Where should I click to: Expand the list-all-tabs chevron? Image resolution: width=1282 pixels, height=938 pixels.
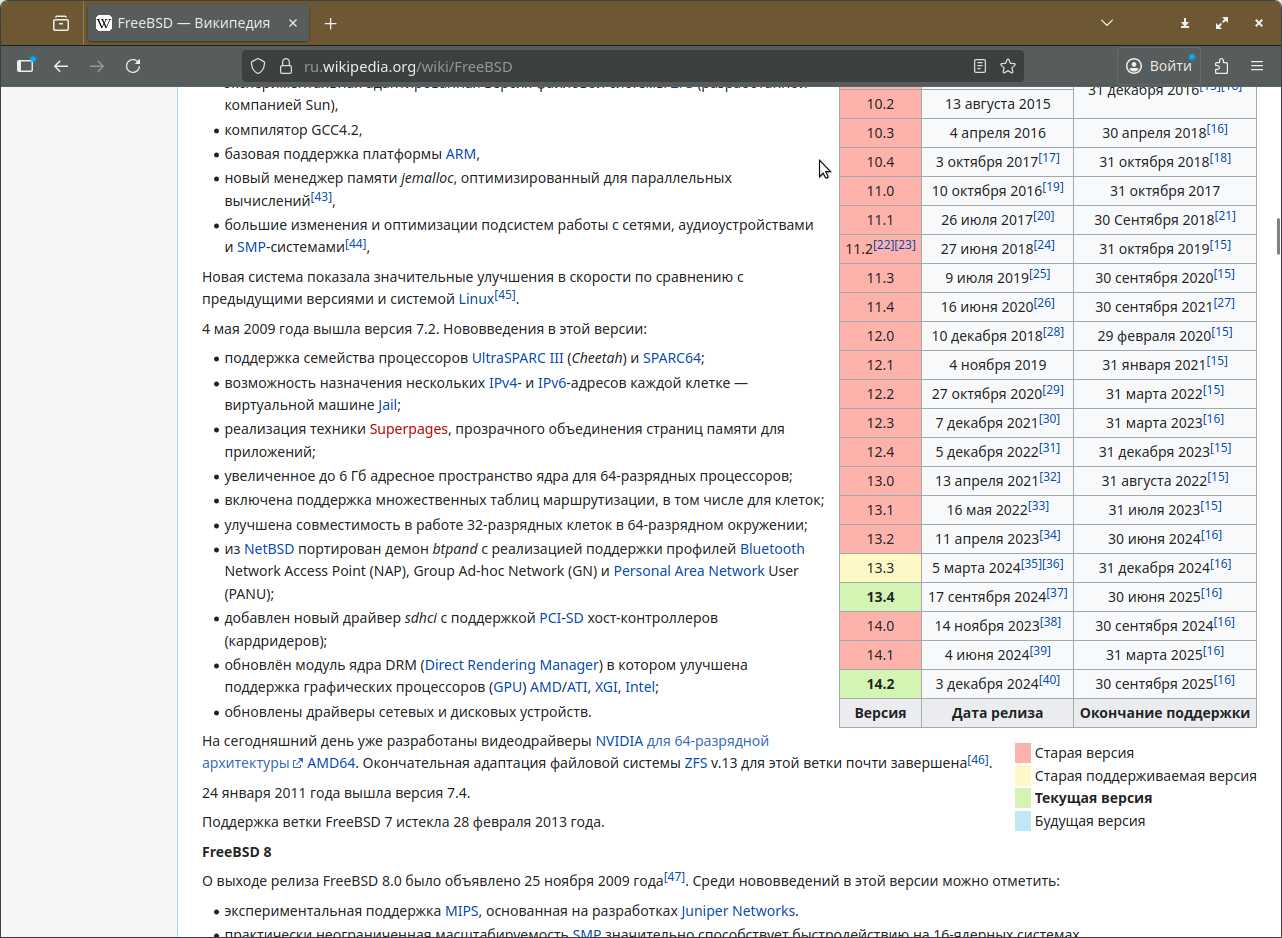pyautogui.click(x=1107, y=23)
